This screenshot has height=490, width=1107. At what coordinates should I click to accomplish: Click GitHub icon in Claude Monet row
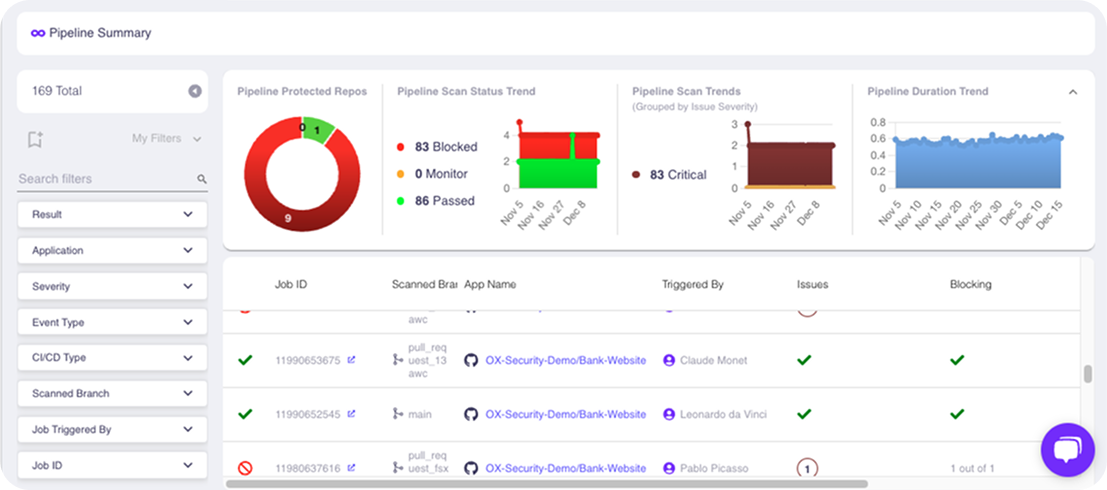tap(471, 360)
